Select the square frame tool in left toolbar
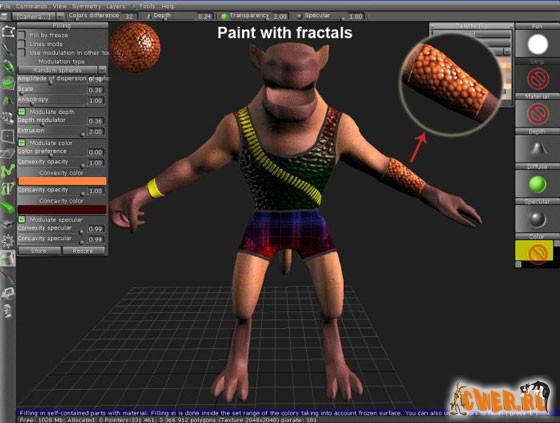560x423 pixels. tap(8, 137)
